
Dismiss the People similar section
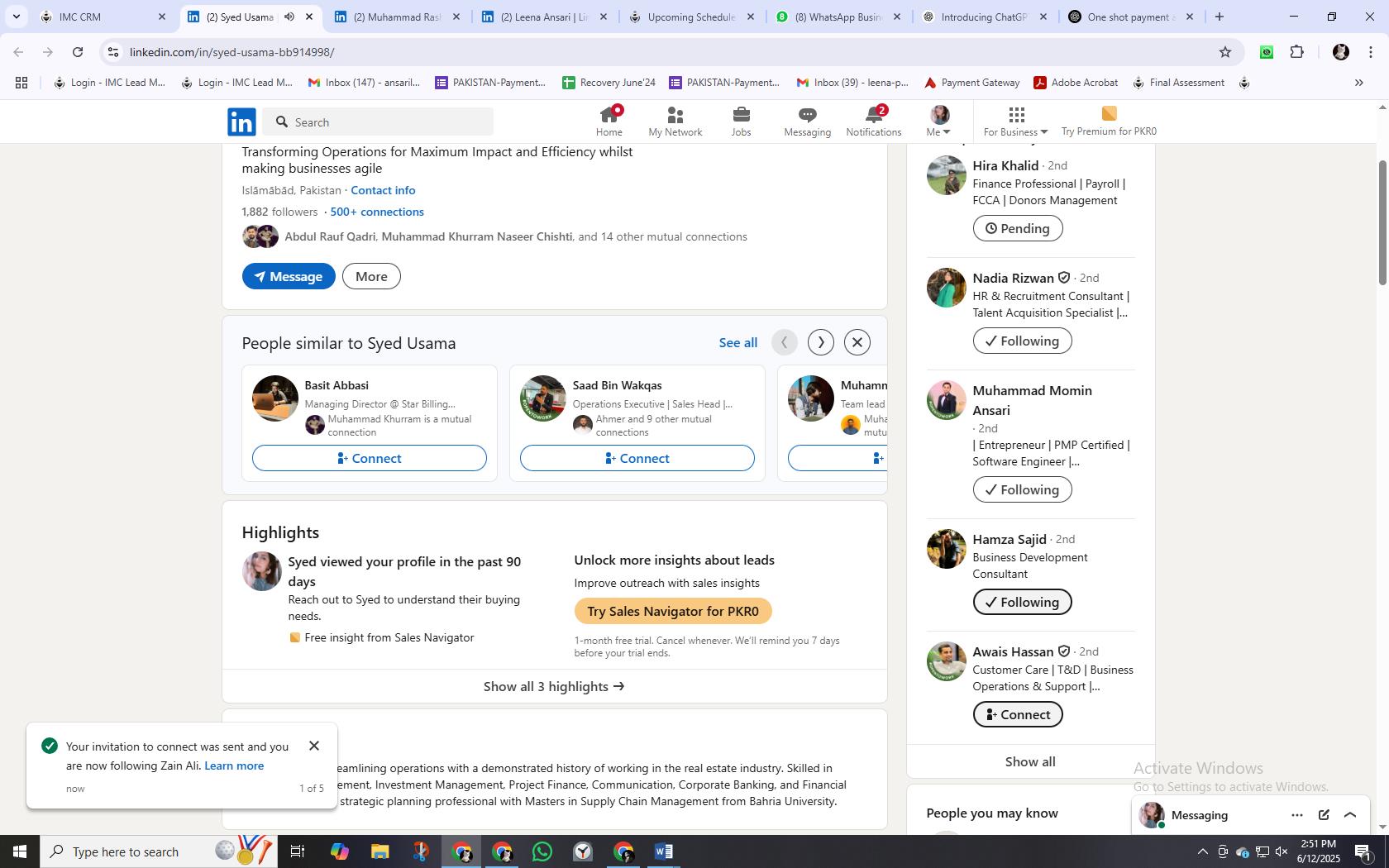coord(857,342)
